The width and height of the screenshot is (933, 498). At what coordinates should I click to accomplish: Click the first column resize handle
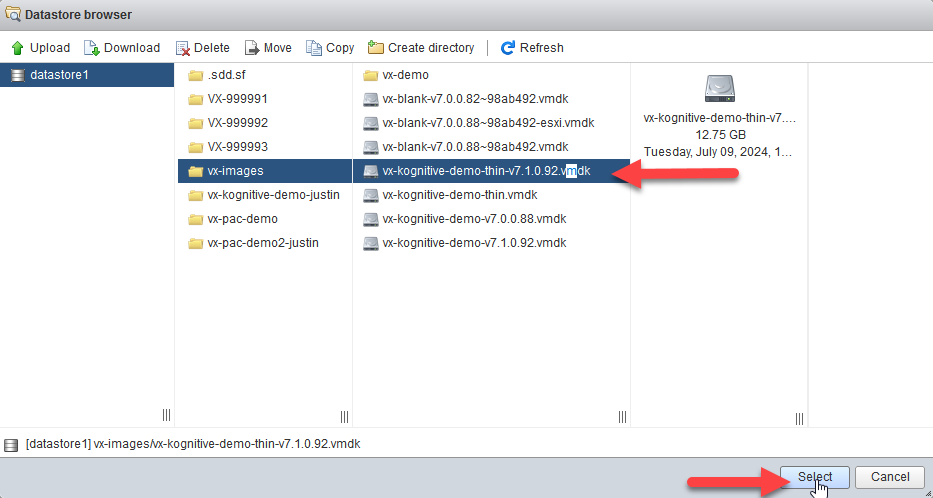[166, 416]
